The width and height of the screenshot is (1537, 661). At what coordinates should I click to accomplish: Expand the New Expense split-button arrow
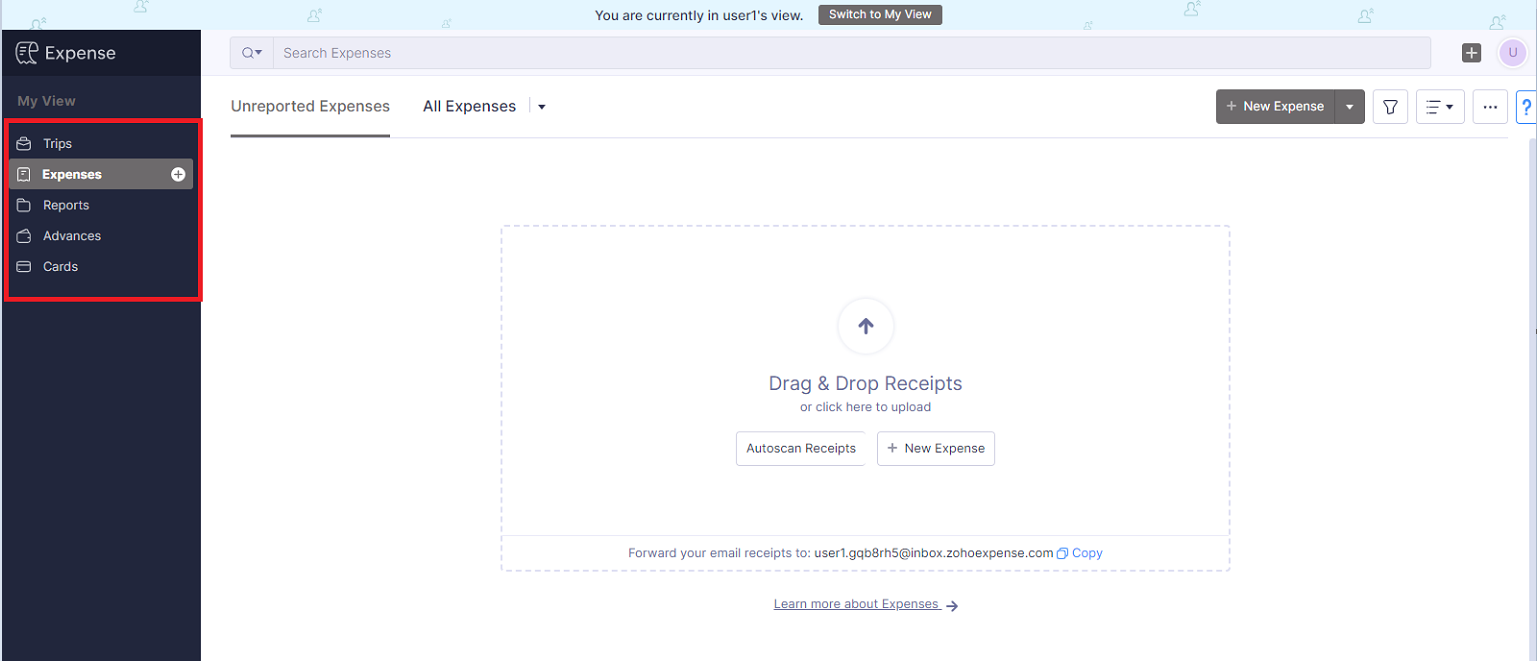1350,107
